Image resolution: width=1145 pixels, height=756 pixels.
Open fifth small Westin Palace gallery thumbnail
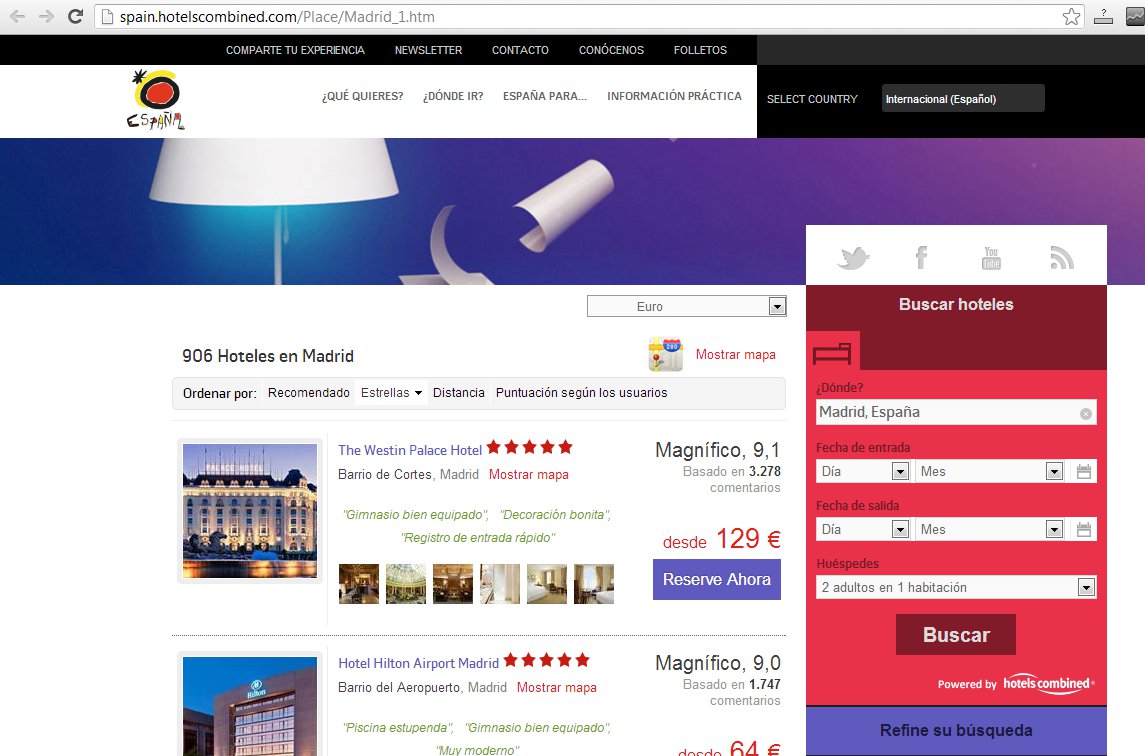tap(547, 584)
